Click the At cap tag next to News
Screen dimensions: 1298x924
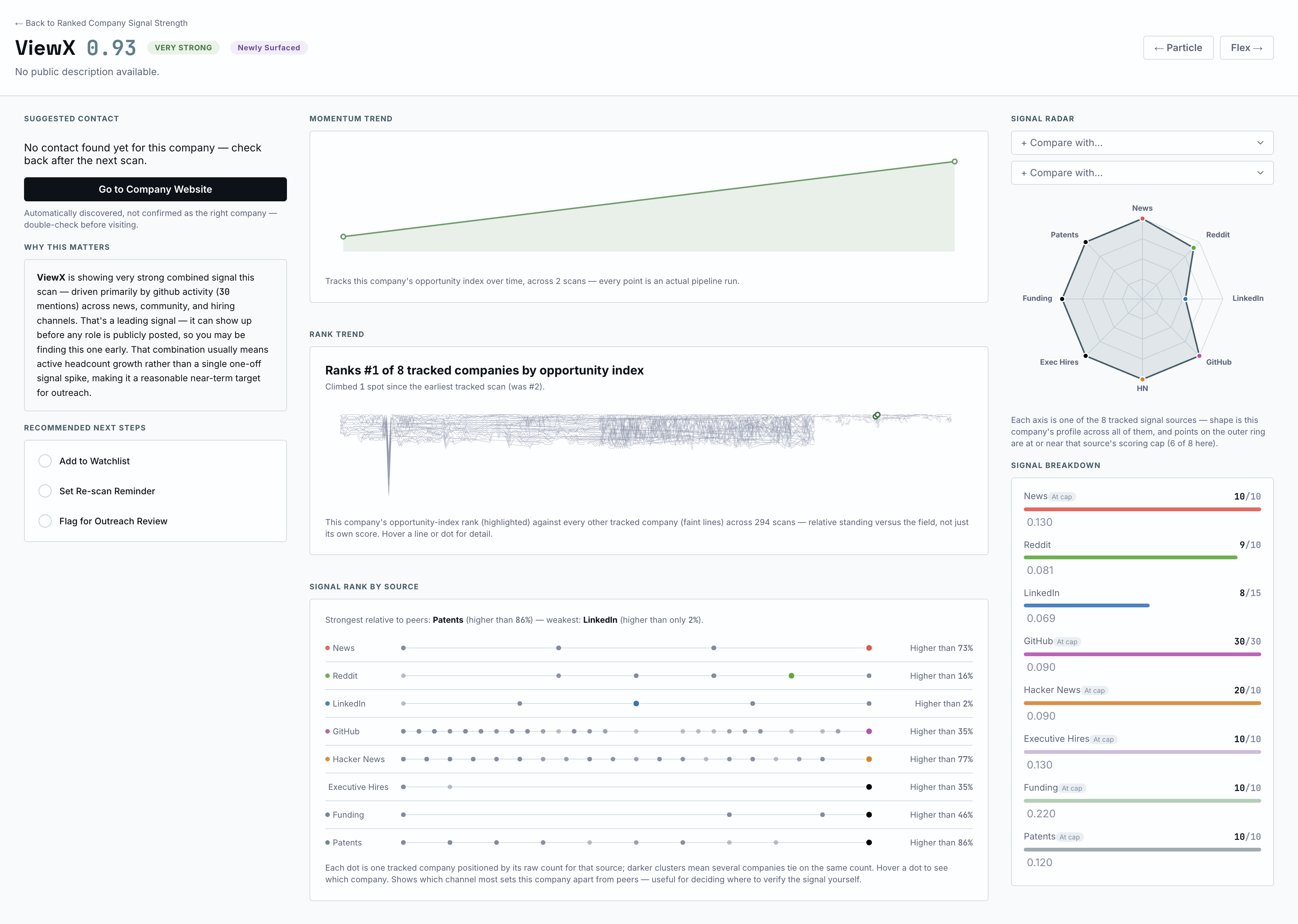coord(1061,497)
